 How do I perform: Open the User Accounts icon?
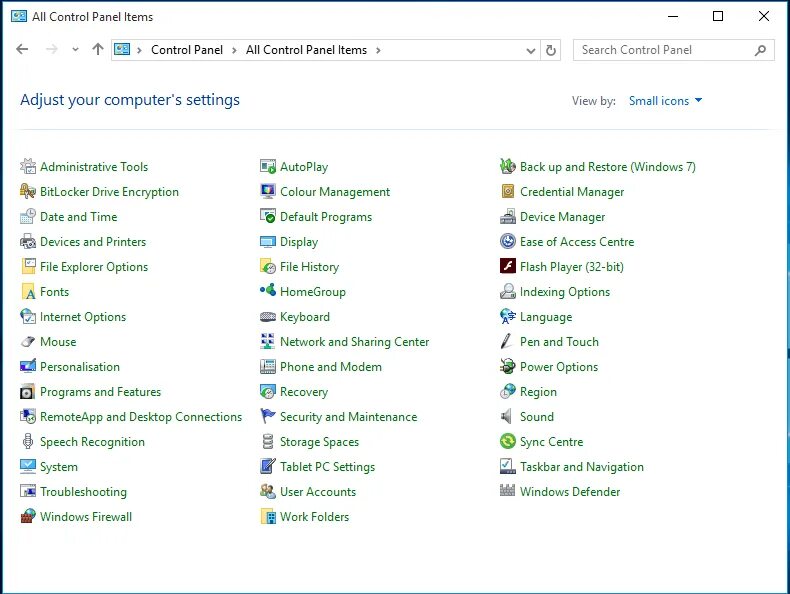268,492
